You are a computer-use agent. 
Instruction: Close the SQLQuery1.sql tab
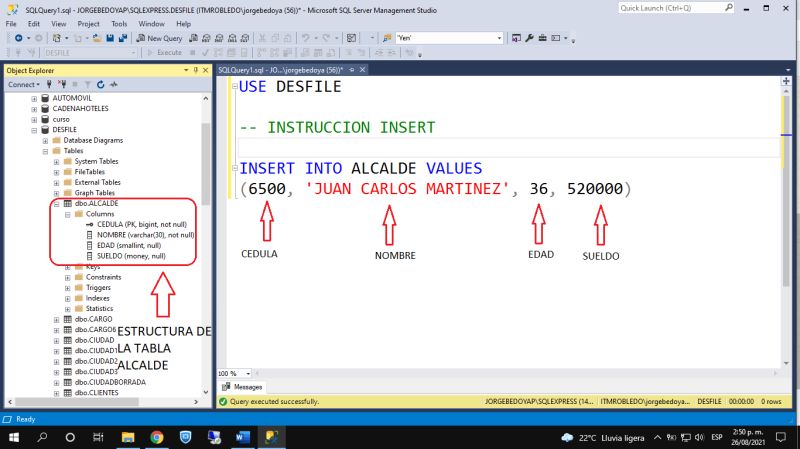coord(362,70)
